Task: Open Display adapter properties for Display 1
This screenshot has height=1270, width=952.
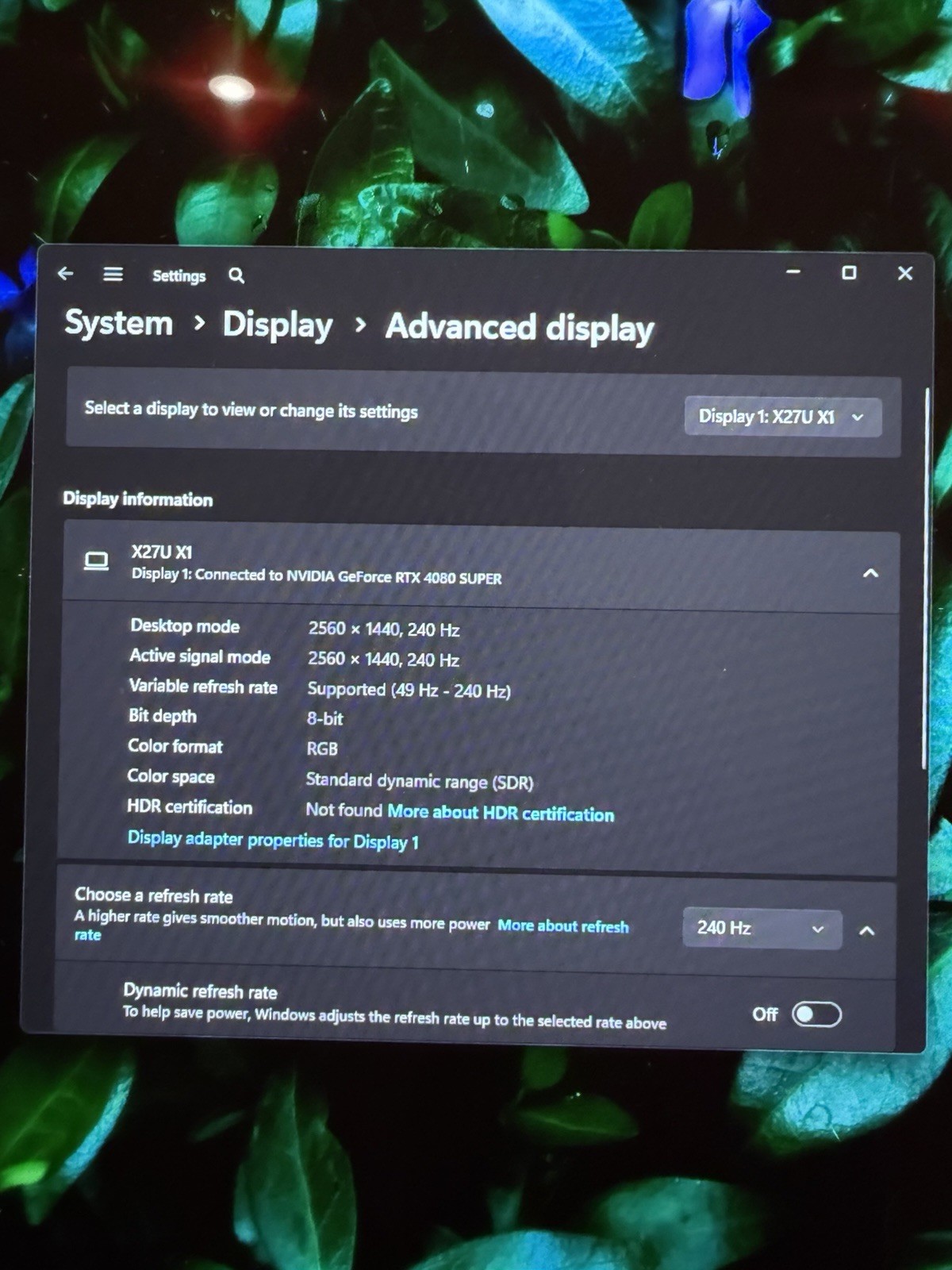Action: (x=273, y=840)
